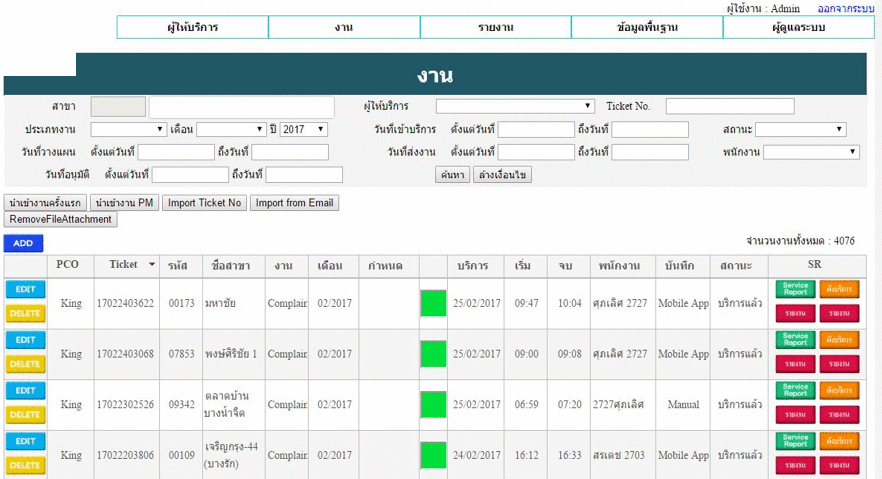The image size is (882, 479).
Task: Click DELETE for ticket 17022203806
Action: pos(26,465)
